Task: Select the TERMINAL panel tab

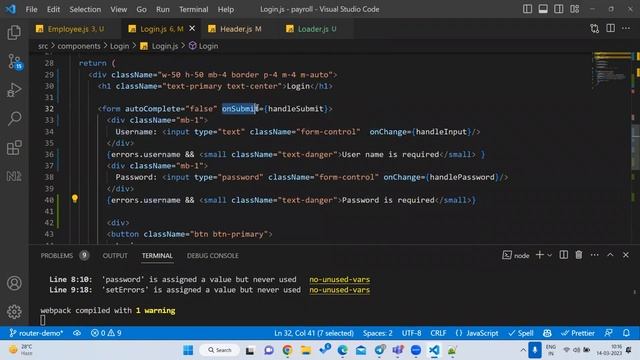Action: tap(157, 256)
